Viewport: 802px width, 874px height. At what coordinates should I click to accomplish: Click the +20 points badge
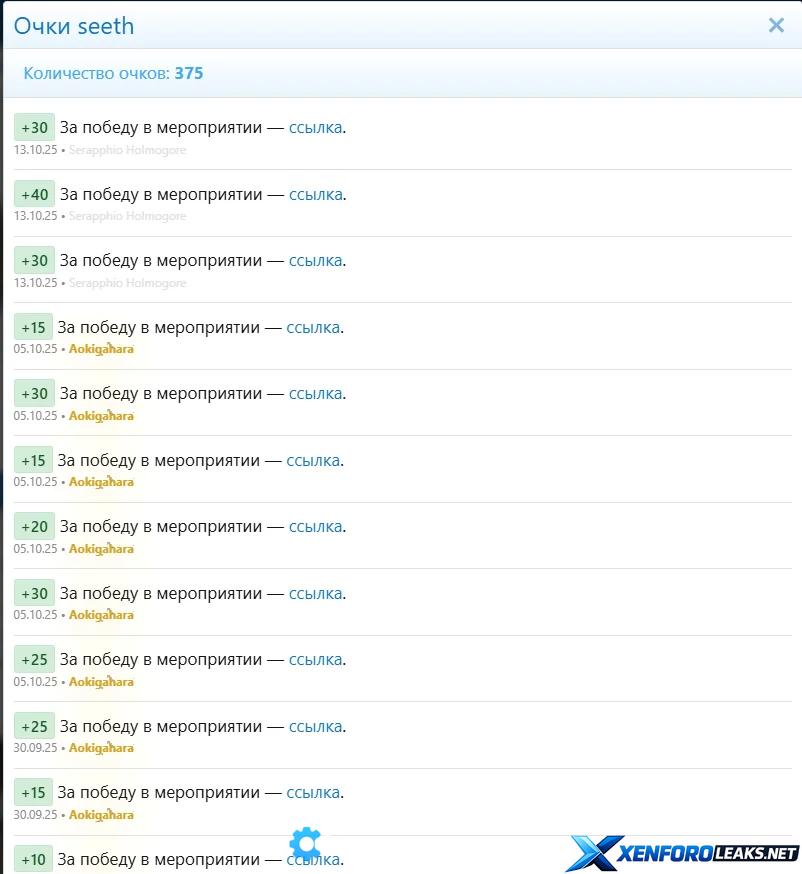point(34,526)
